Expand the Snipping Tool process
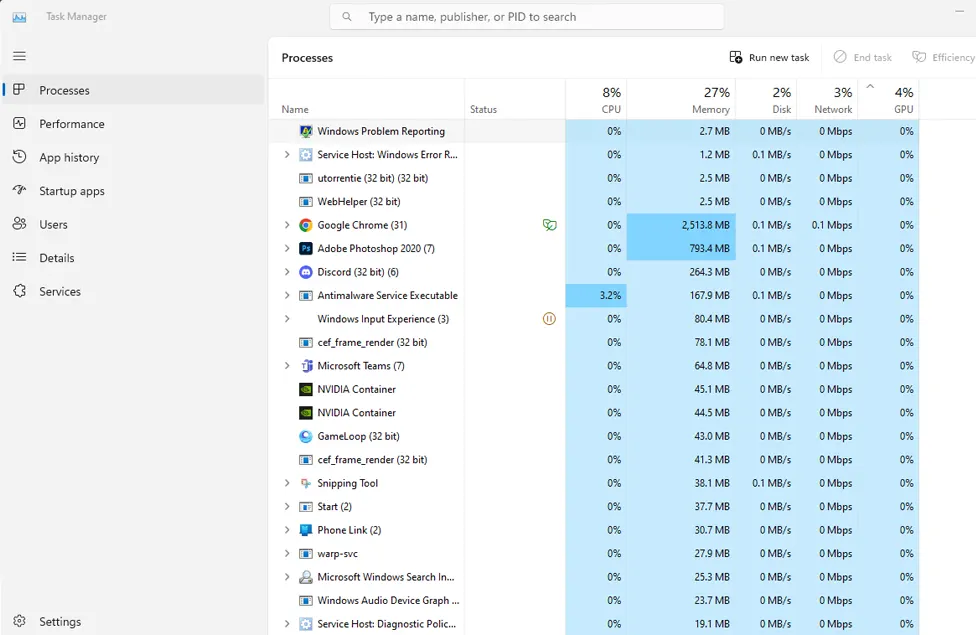 point(287,483)
